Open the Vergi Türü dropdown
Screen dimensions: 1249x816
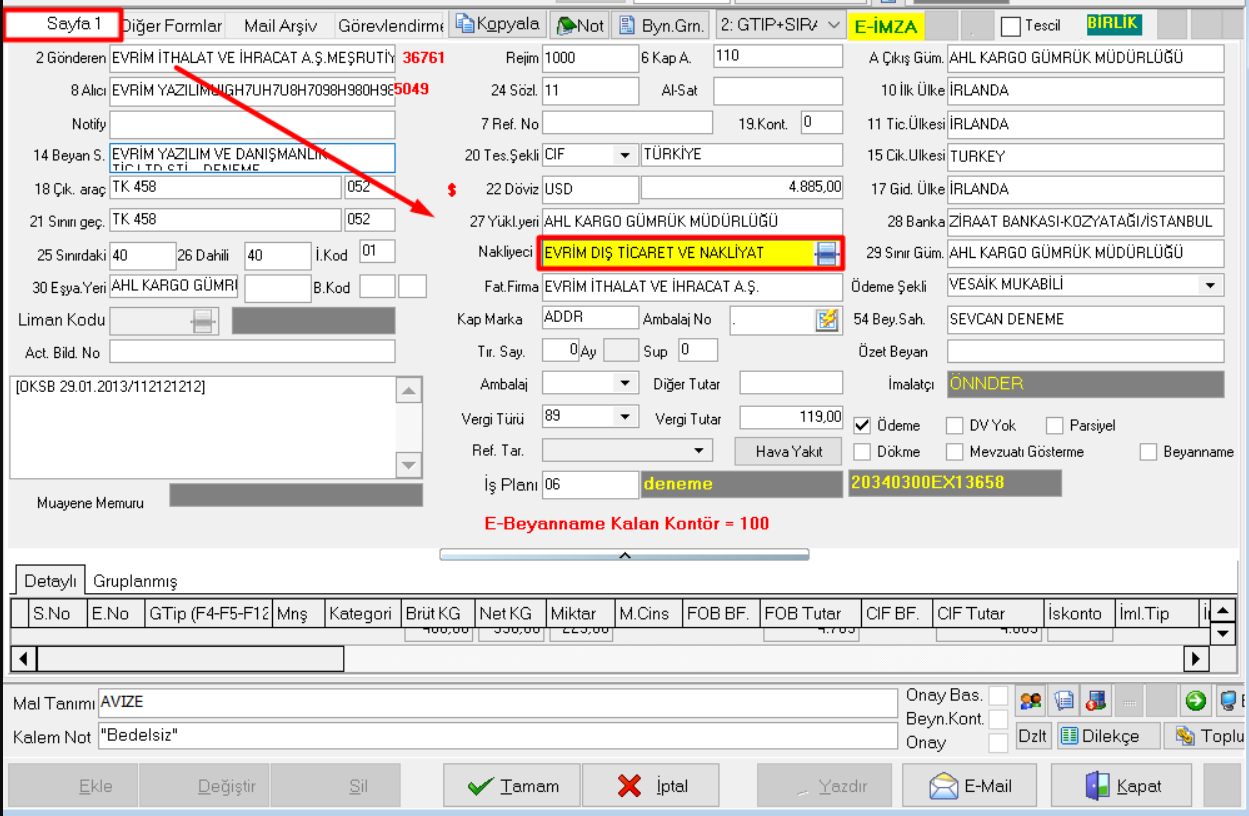(x=626, y=417)
